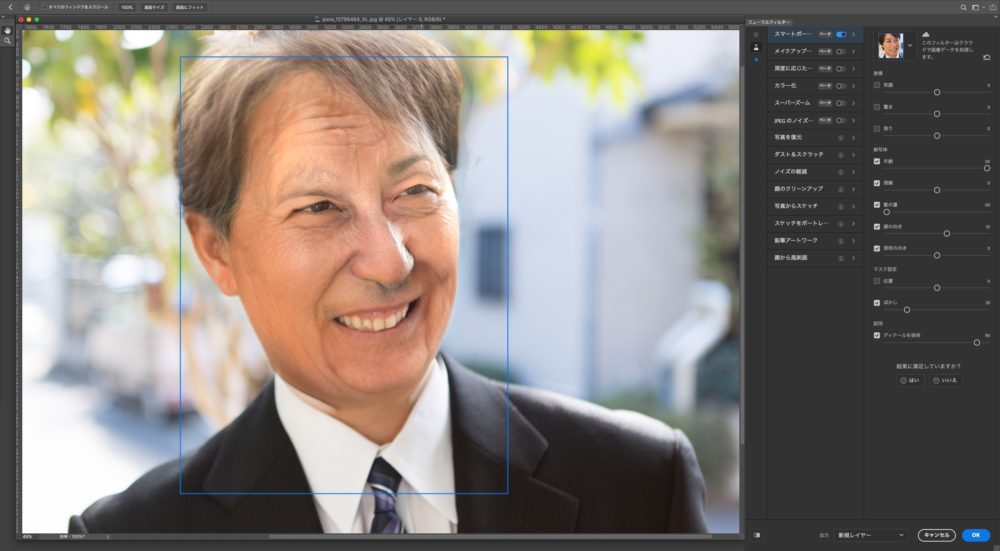
Task: Select the Zoom magnifier tool in left toolbar
Action: 7,41
